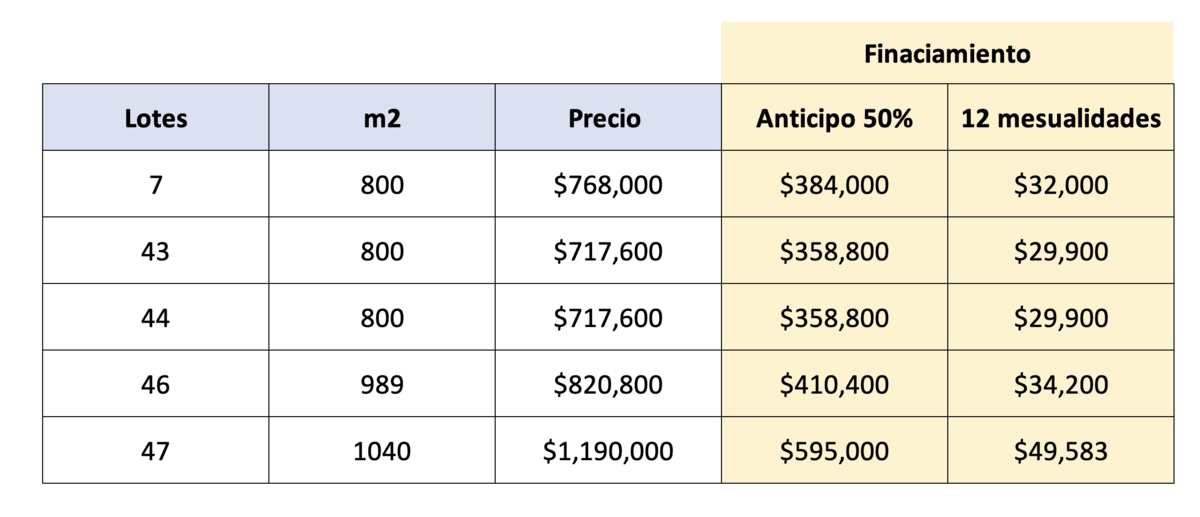Select the 12 mesualidades header cell

coord(1061,119)
